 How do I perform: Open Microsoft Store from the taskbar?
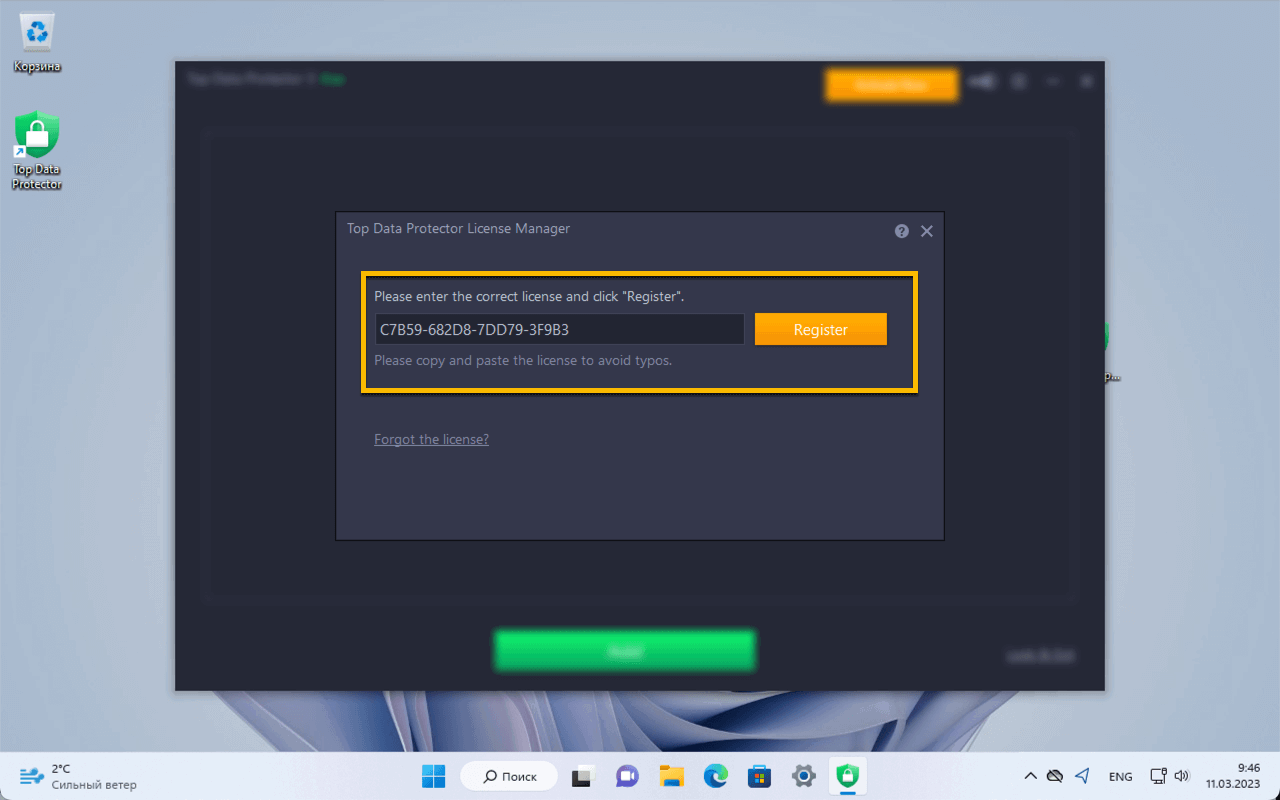pos(759,776)
